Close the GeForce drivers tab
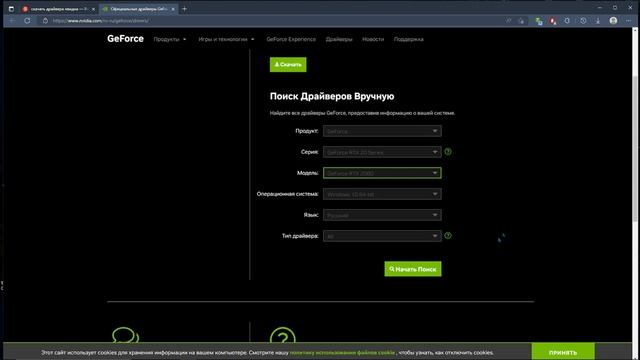The width and height of the screenshot is (640, 360). 173,9
